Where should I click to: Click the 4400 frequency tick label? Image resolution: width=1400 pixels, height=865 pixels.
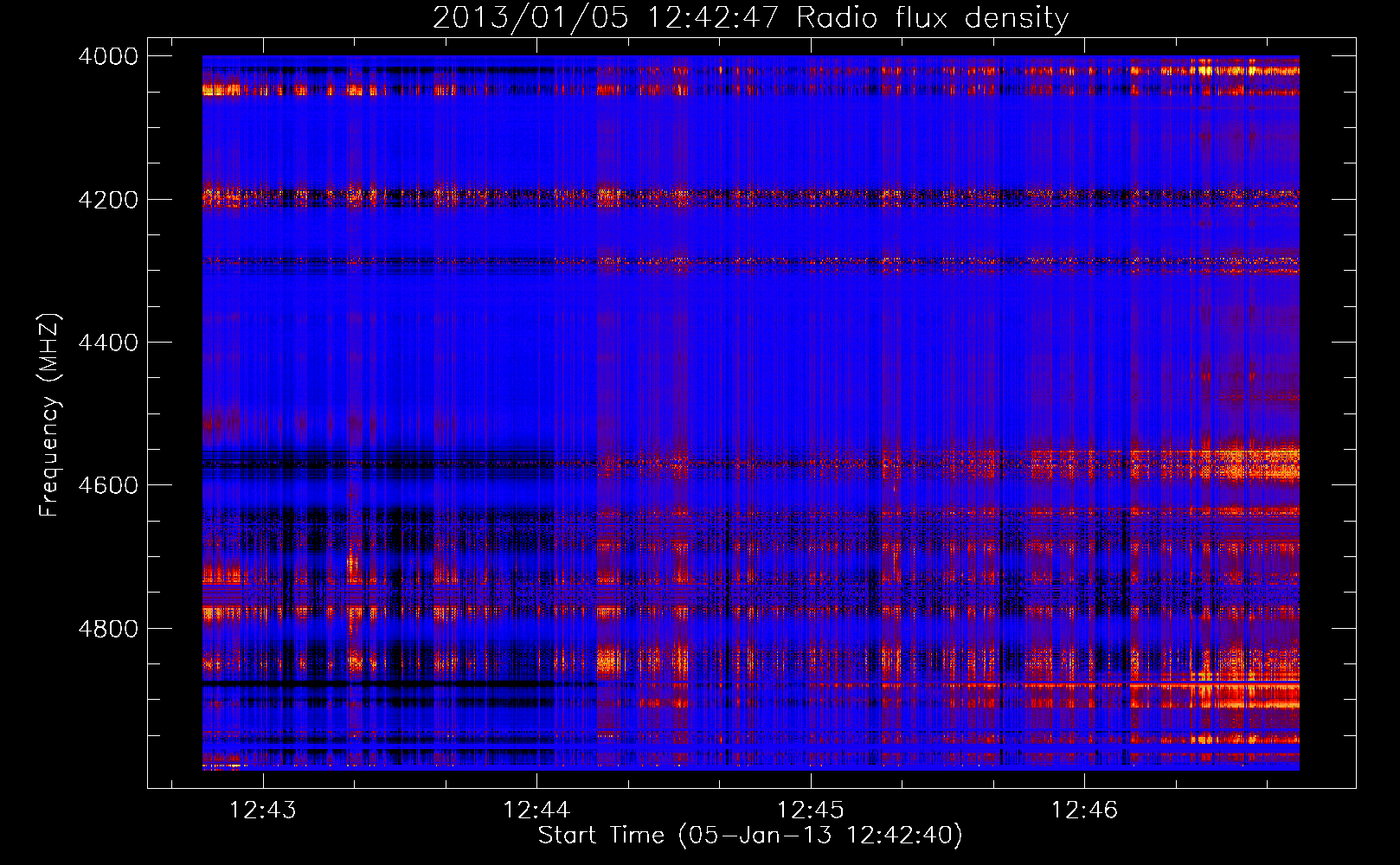[108, 343]
